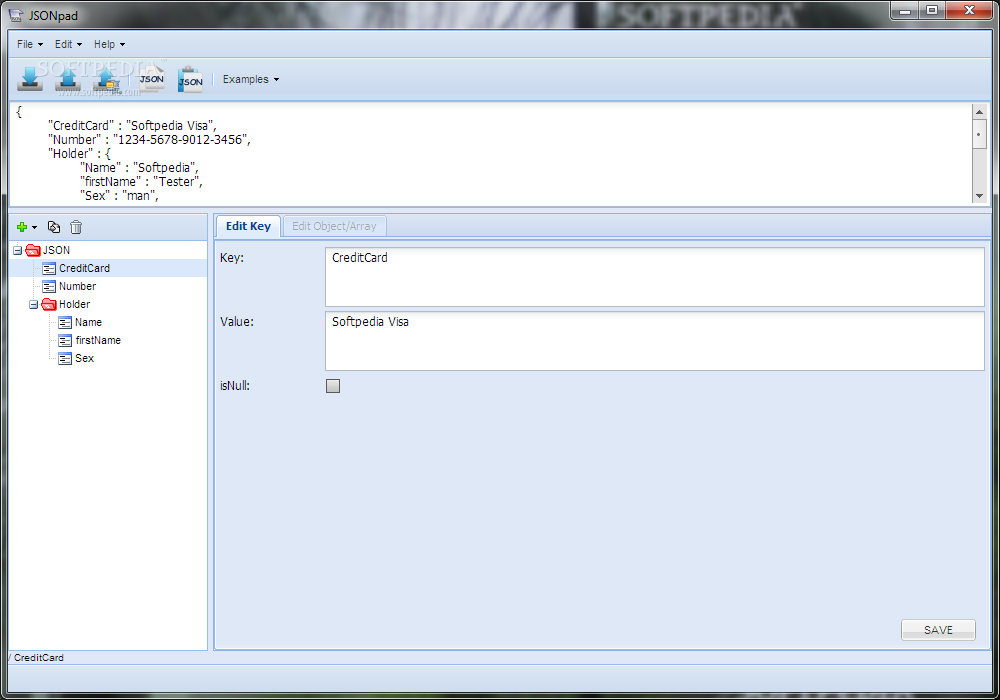Click the key icon beside Number
The image size is (1000, 700).
[x=49, y=286]
